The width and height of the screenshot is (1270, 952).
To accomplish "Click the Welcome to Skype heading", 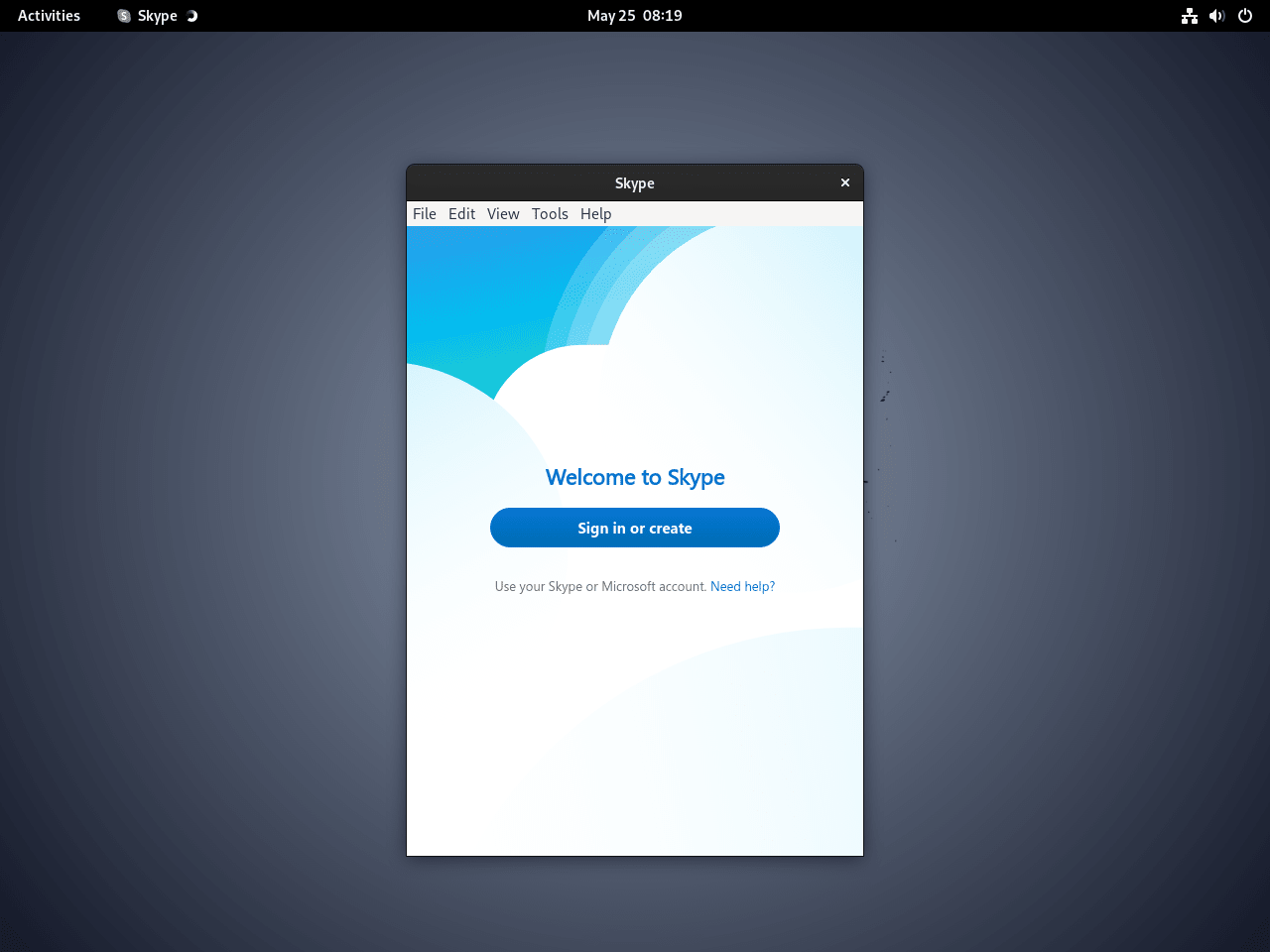I will (x=635, y=478).
